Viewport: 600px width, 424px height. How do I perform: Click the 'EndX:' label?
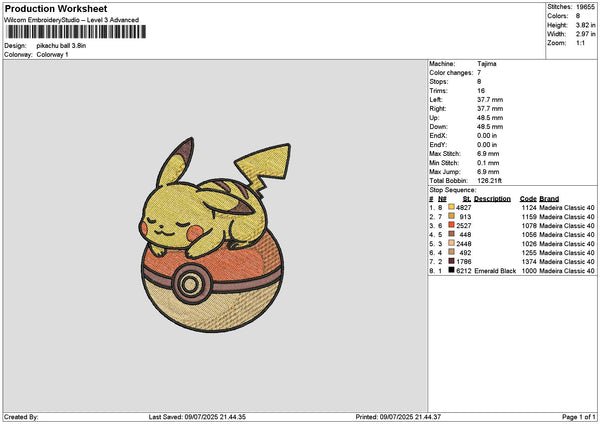438,136
